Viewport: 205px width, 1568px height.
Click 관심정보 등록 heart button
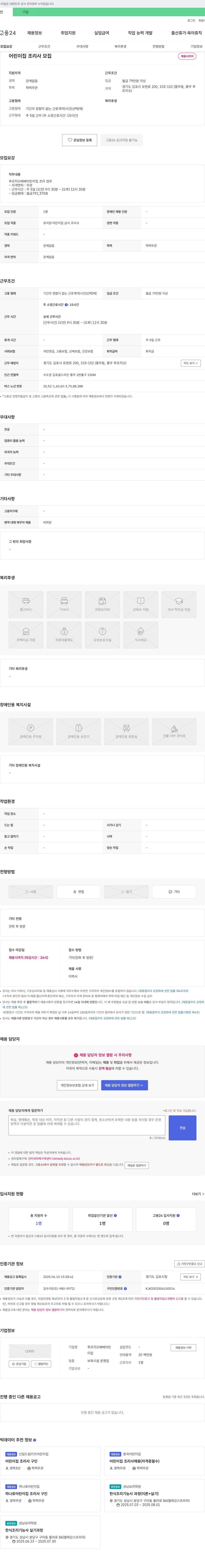coord(80,140)
